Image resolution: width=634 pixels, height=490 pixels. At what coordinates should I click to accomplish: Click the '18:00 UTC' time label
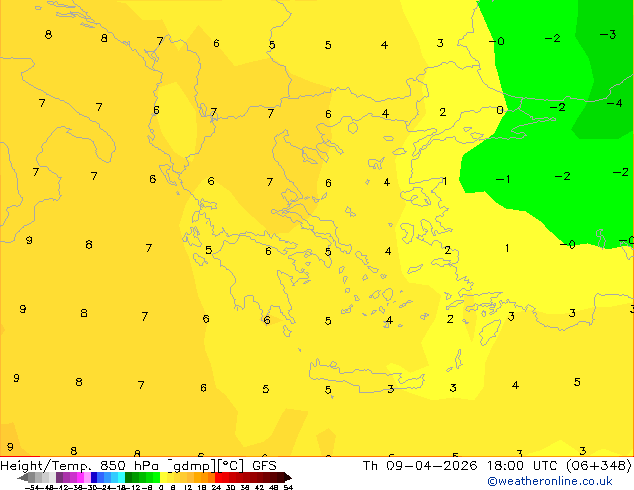point(524,466)
